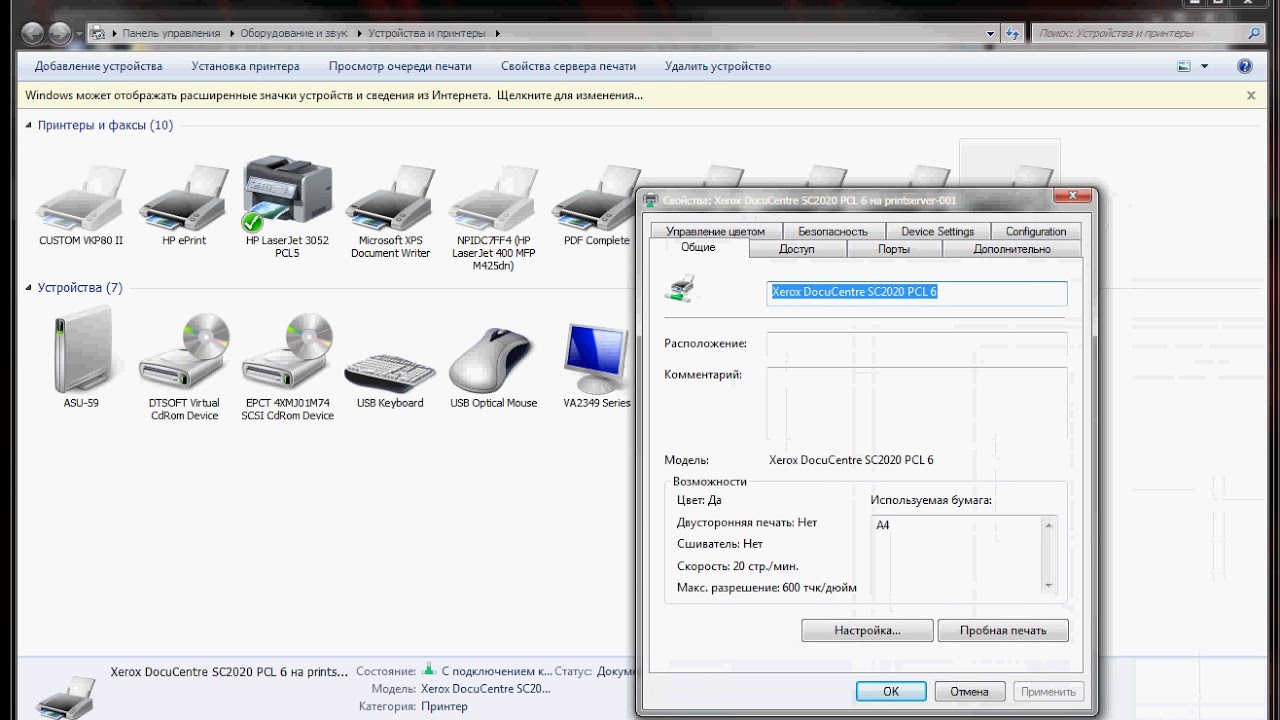Click the search magnifier icon
Screen dimensions: 1280x720
(x=1255, y=33)
